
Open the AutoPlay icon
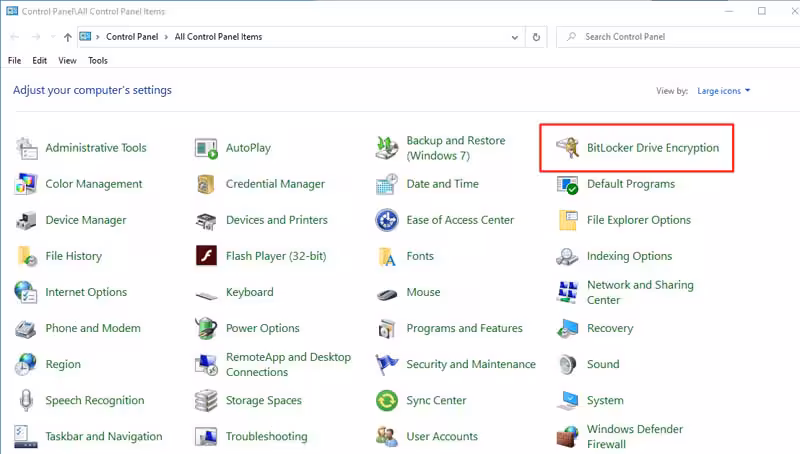pos(206,148)
